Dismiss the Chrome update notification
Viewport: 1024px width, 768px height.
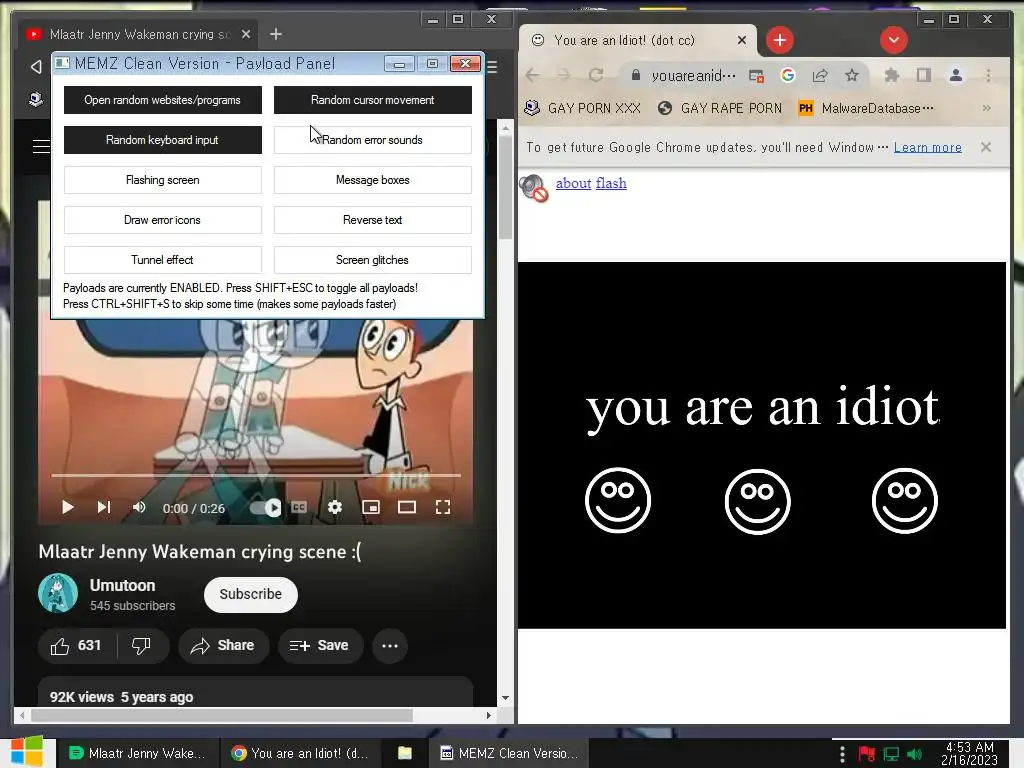tap(986, 148)
